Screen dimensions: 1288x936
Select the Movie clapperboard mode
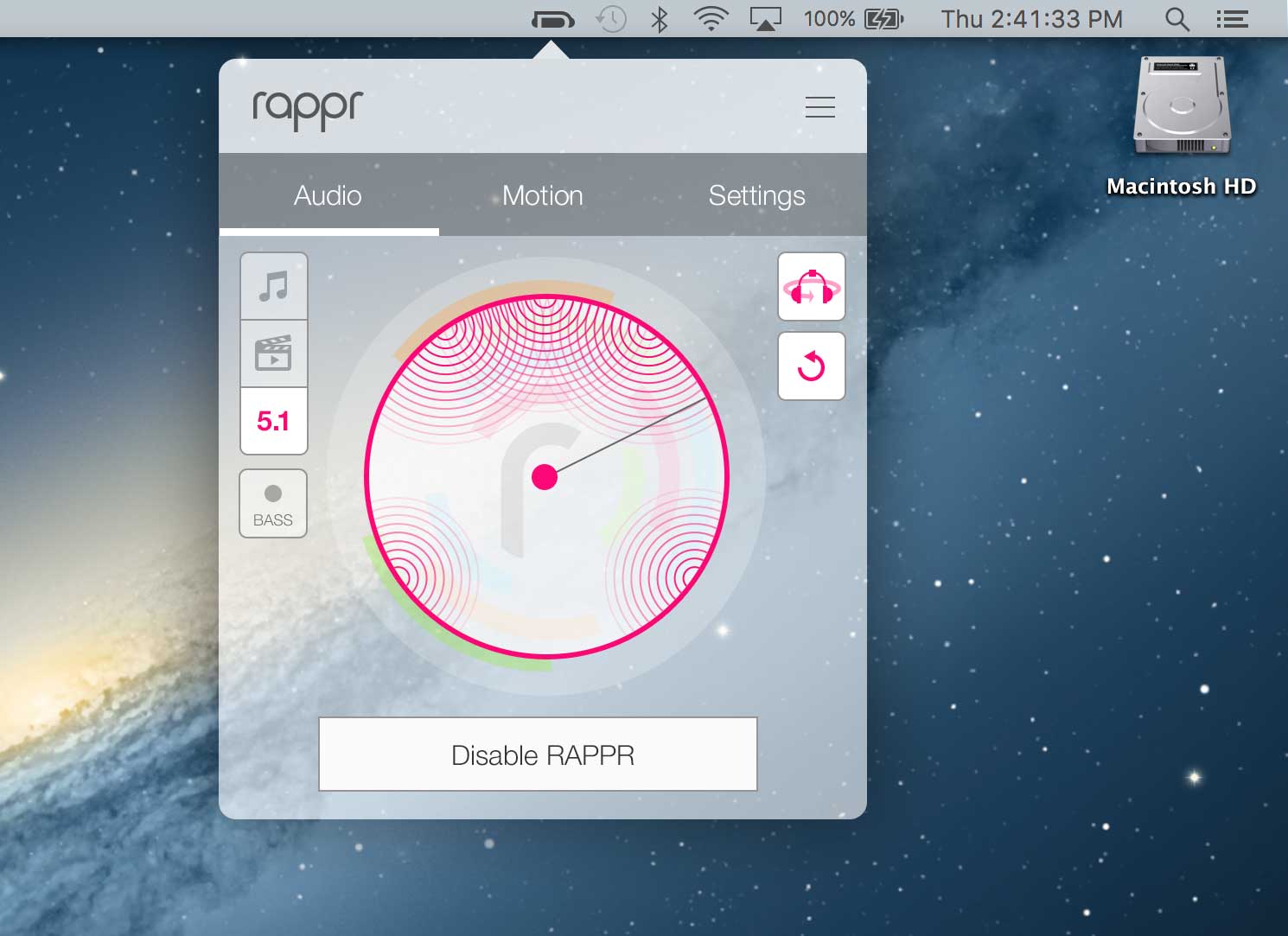pyautogui.click(x=273, y=353)
